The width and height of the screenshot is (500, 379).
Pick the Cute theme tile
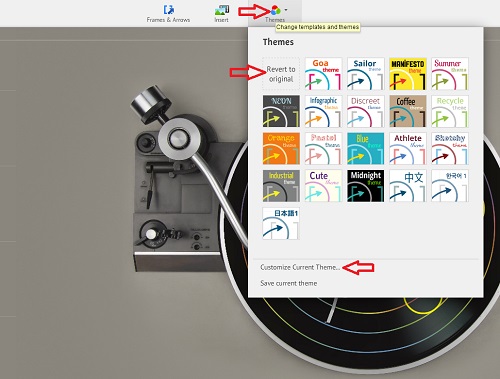coord(323,186)
